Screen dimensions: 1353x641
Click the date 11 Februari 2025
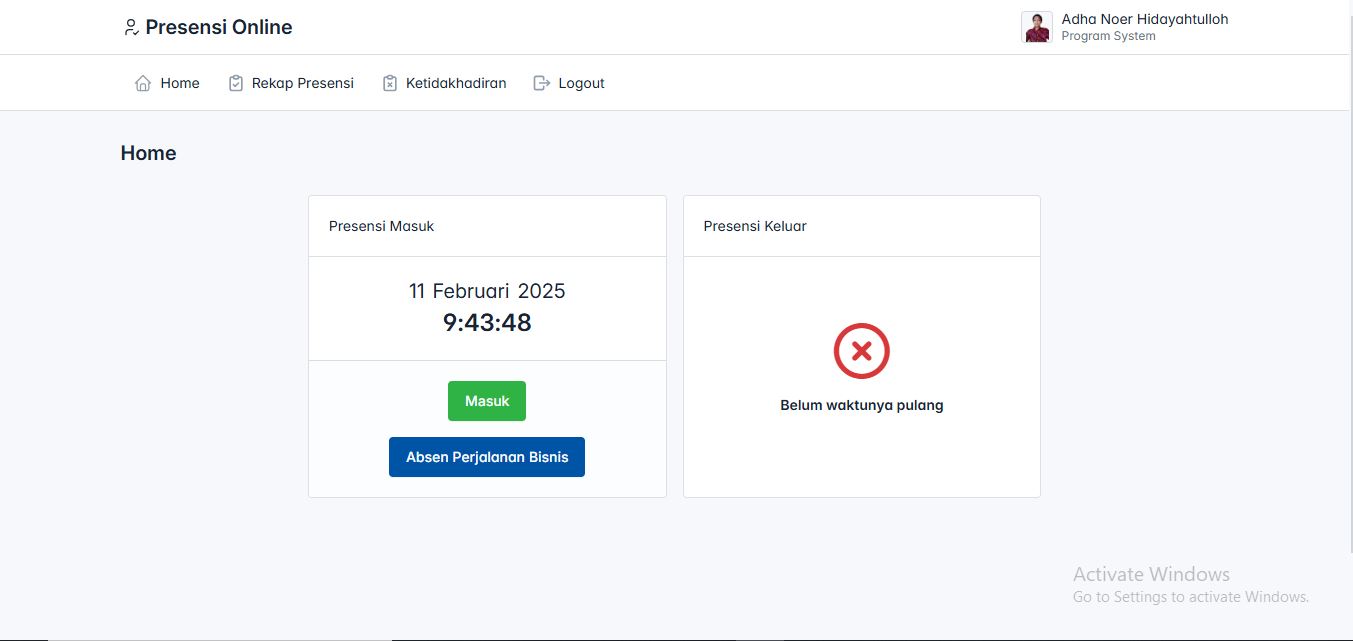tap(487, 291)
